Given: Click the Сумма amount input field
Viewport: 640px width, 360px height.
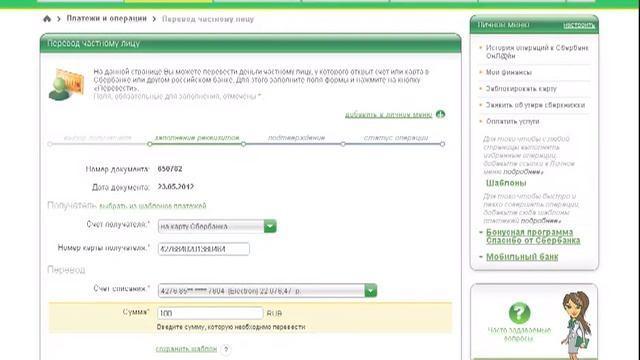Looking at the screenshot, I should pos(210,313).
